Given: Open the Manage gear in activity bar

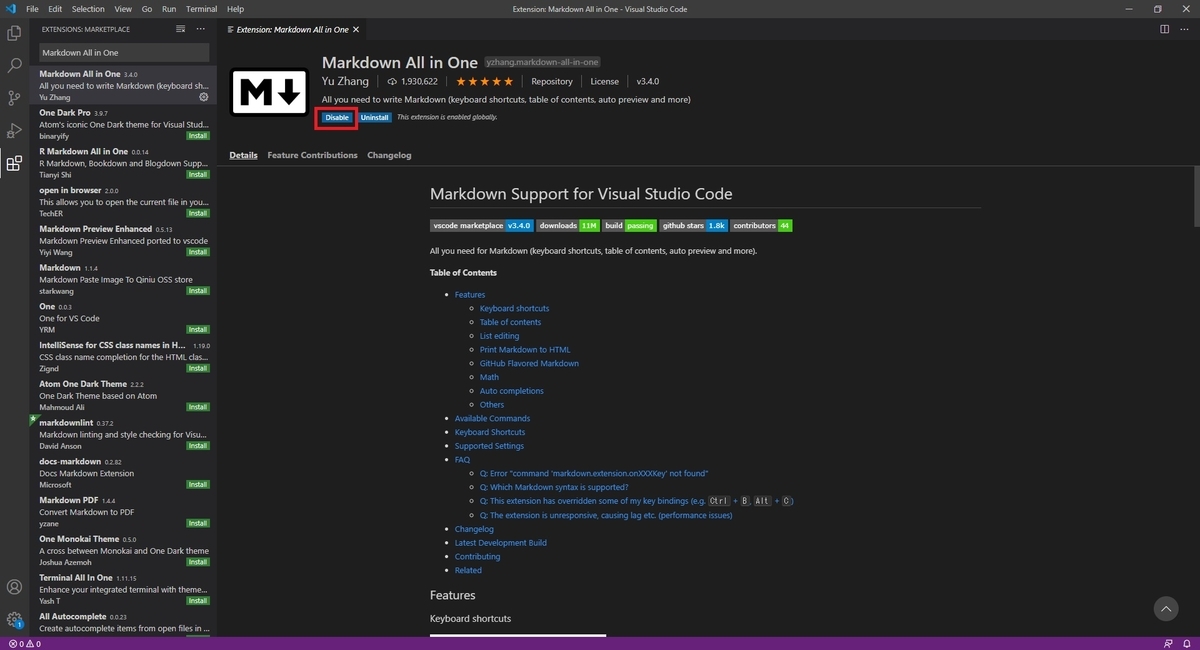Looking at the screenshot, I should (14, 620).
